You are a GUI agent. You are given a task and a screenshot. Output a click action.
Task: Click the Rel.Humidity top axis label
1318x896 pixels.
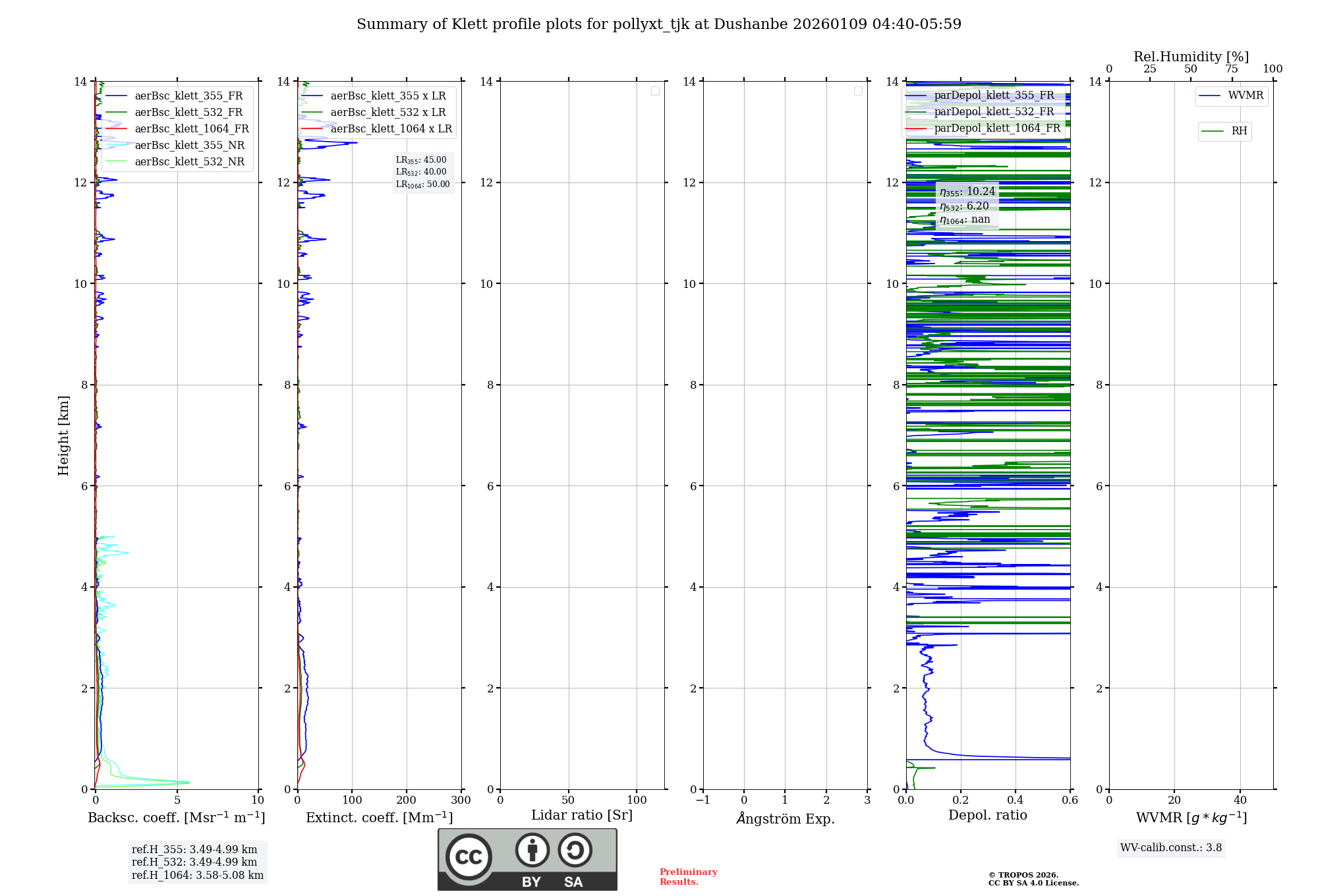point(1191,57)
